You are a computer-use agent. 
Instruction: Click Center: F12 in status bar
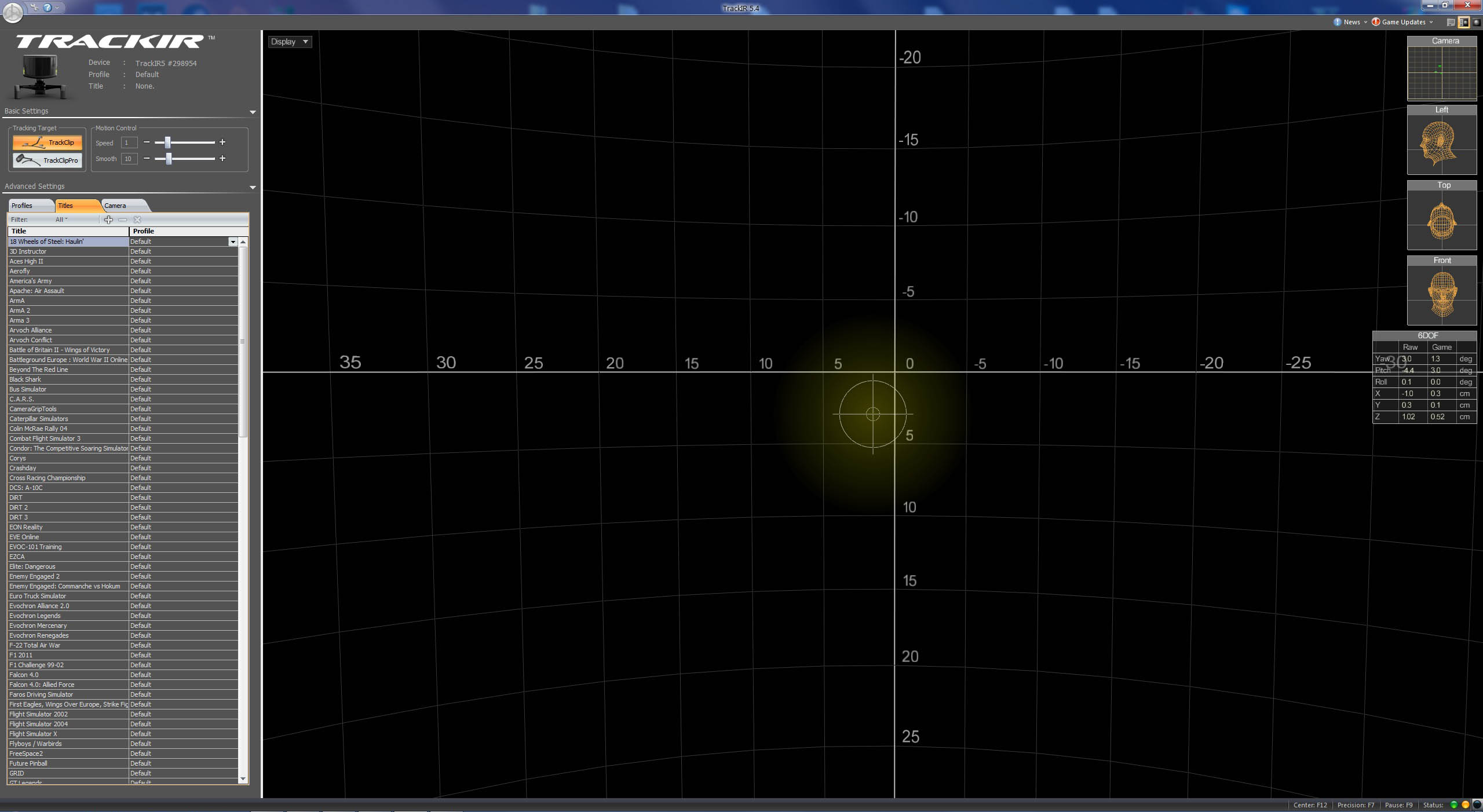(x=1310, y=805)
